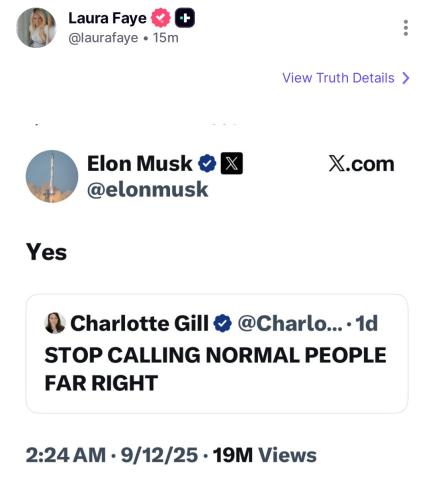Screen dimensions: 434x500
Task: Click the blue verified checkmark beside Elon Musk
Action: (207, 163)
